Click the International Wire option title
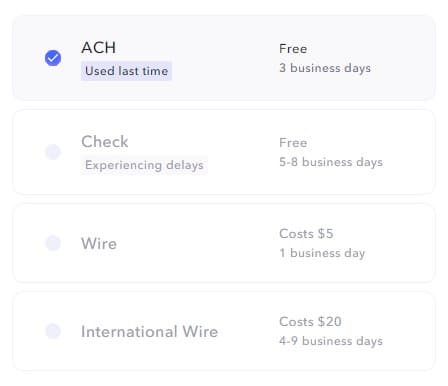This screenshot has width=448, height=386. pos(149,332)
